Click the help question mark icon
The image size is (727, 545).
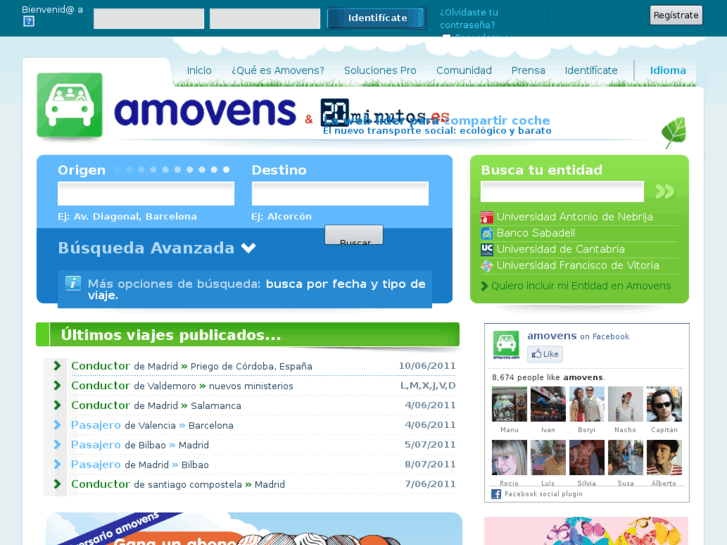tap(29, 21)
